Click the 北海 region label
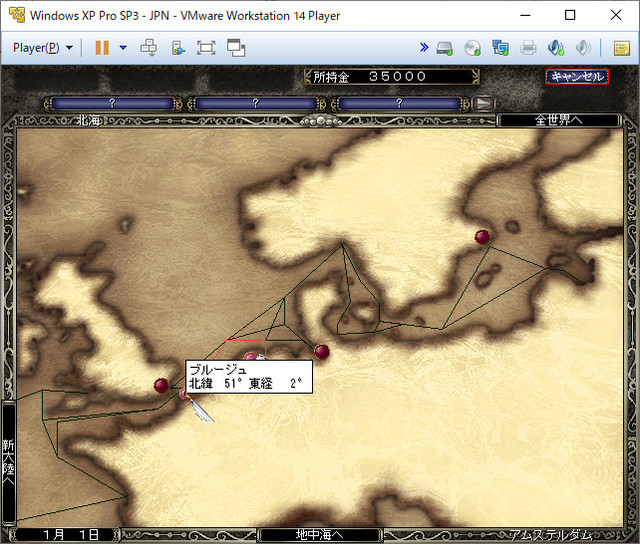 [89, 120]
